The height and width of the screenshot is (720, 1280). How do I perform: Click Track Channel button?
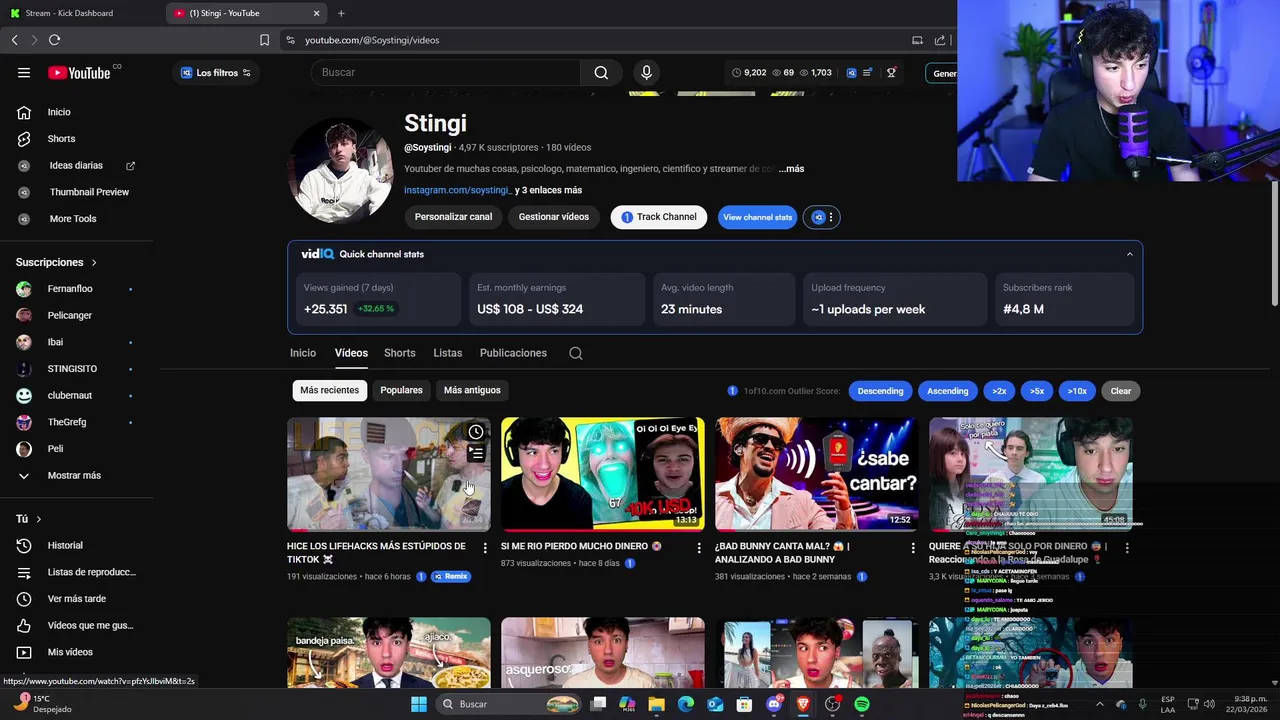[x=659, y=217]
